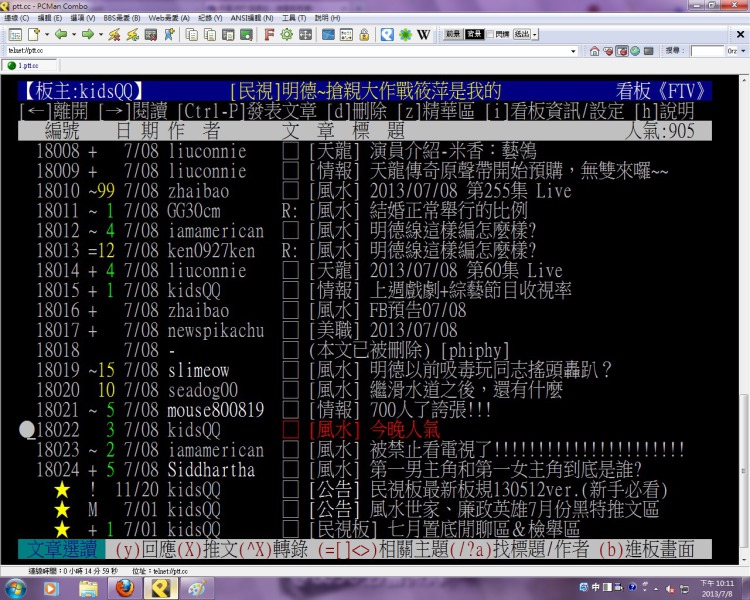Click the blue Q search icon

click(387, 34)
